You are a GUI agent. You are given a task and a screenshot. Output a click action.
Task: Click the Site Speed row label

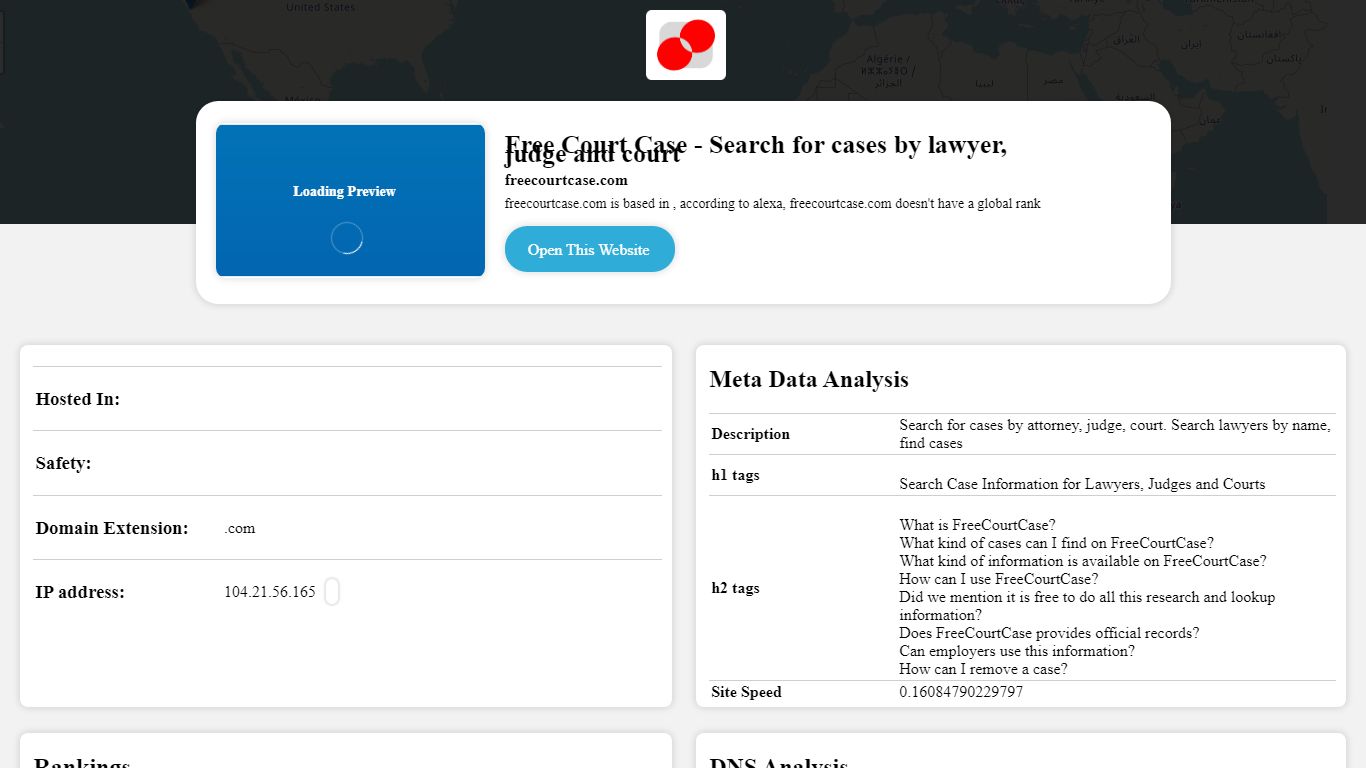pyautogui.click(x=746, y=692)
